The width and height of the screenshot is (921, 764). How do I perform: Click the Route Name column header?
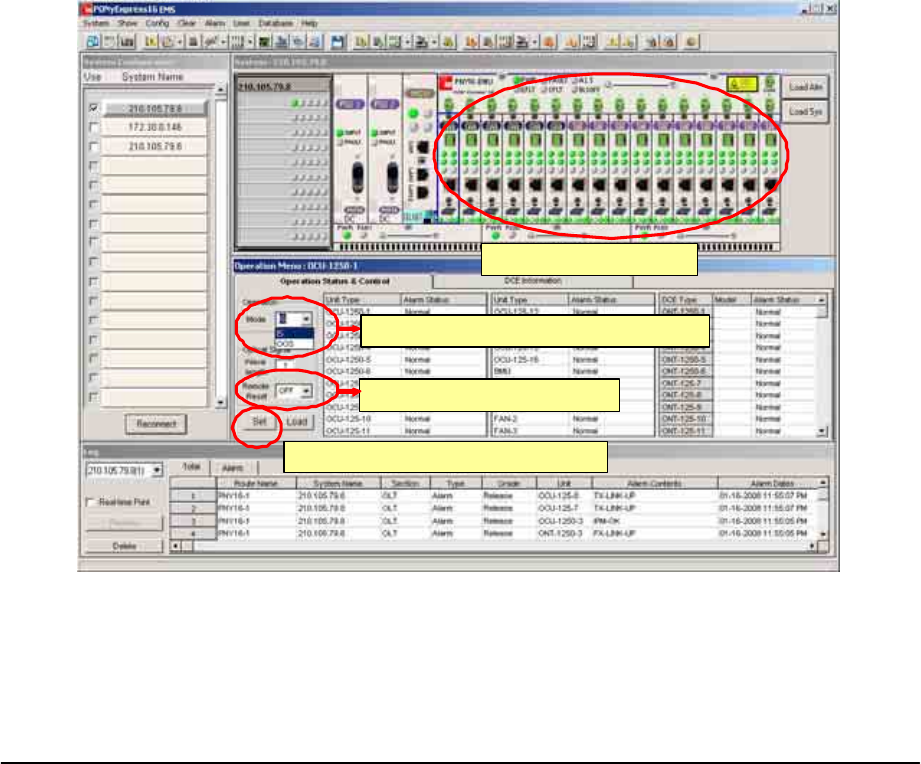pyautogui.click(x=256, y=483)
